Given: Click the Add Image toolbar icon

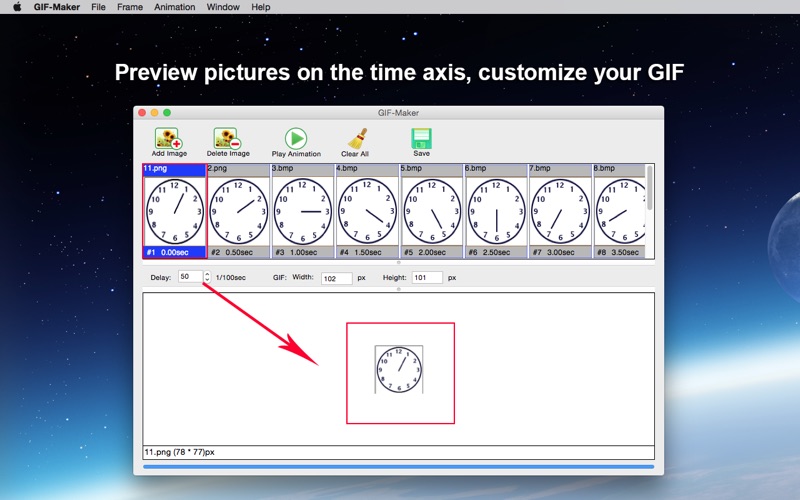Looking at the screenshot, I should 169,142.
